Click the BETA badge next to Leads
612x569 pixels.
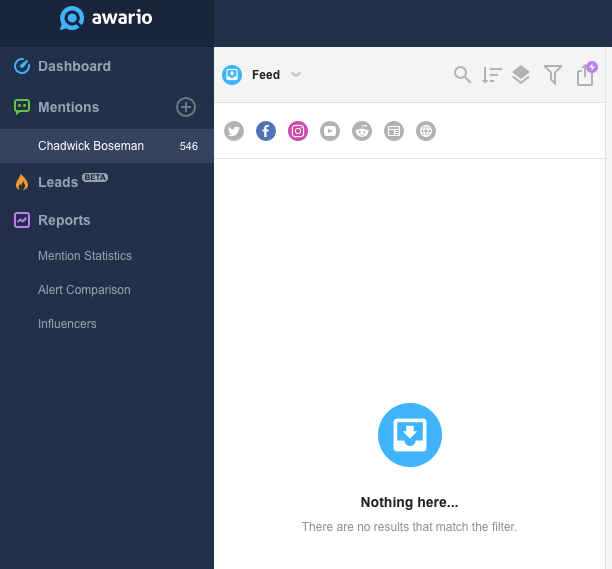click(x=95, y=177)
